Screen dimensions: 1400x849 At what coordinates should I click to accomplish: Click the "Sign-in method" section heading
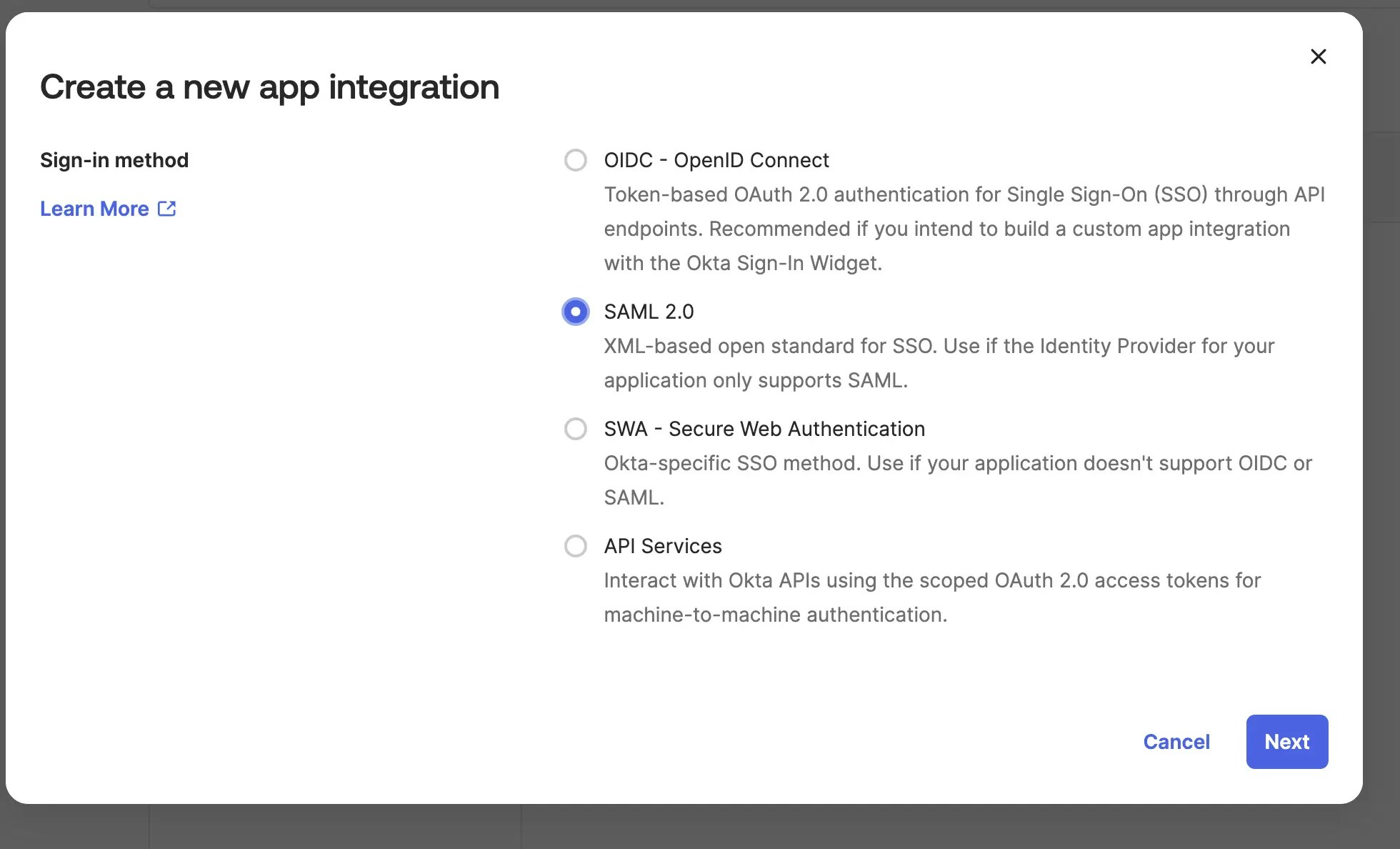click(114, 160)
